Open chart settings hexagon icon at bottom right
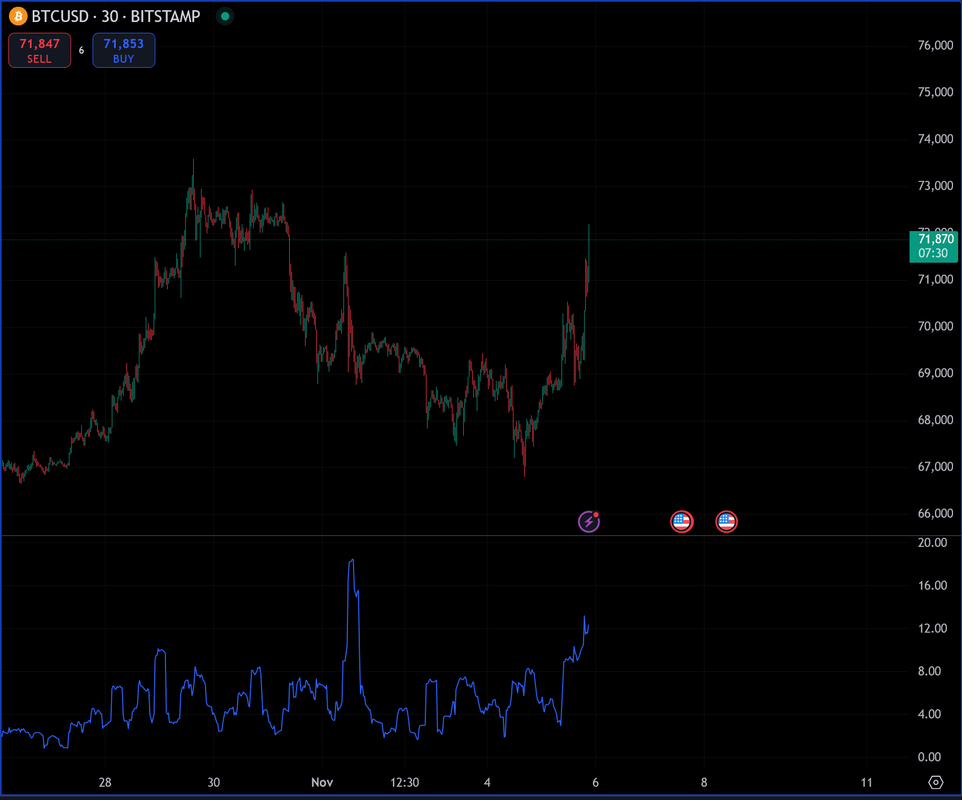Viewport: 962px width, 800px height. click(936, 782)
